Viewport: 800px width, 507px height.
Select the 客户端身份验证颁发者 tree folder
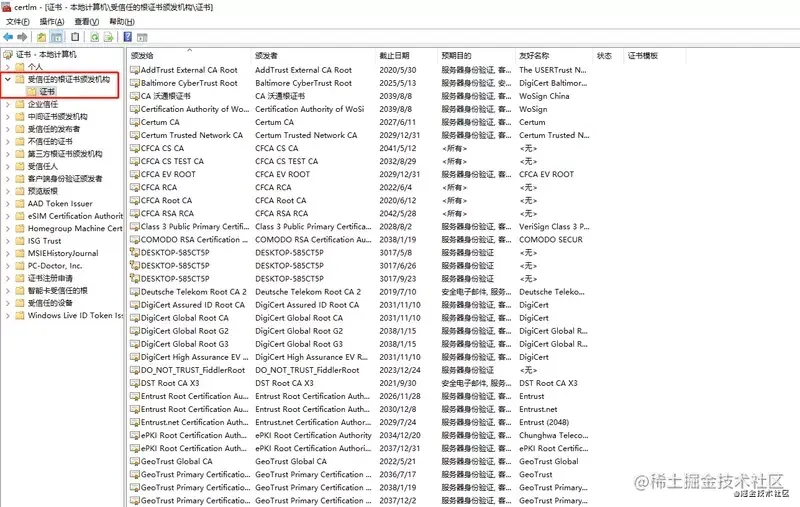[65, 179]
